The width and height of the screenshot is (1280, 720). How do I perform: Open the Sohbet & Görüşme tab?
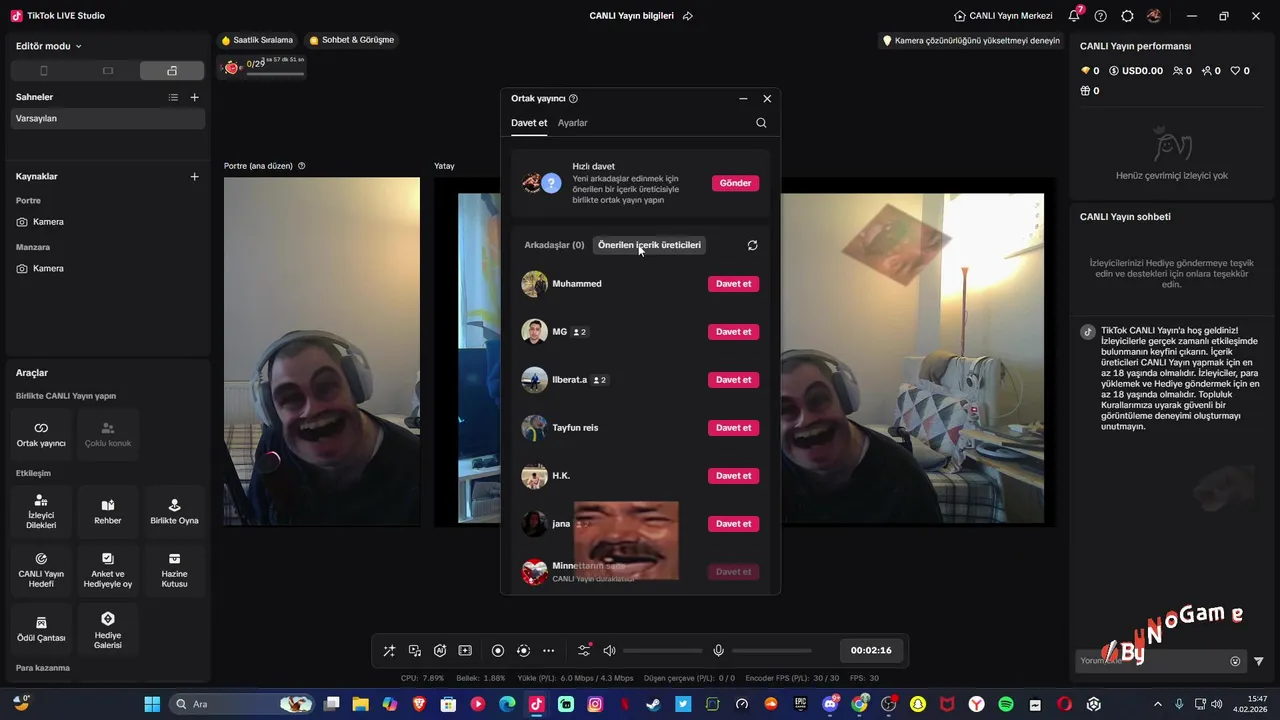click(352, 40)
